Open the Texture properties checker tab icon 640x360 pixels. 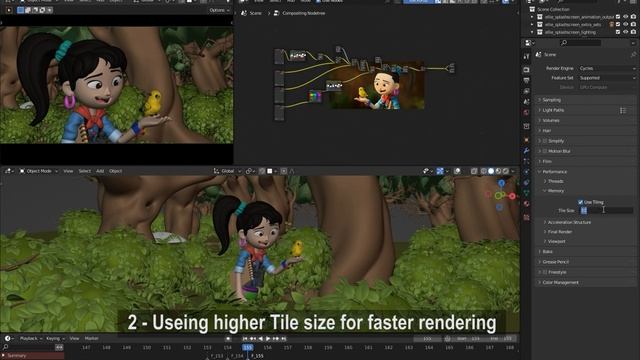[527, 217]
